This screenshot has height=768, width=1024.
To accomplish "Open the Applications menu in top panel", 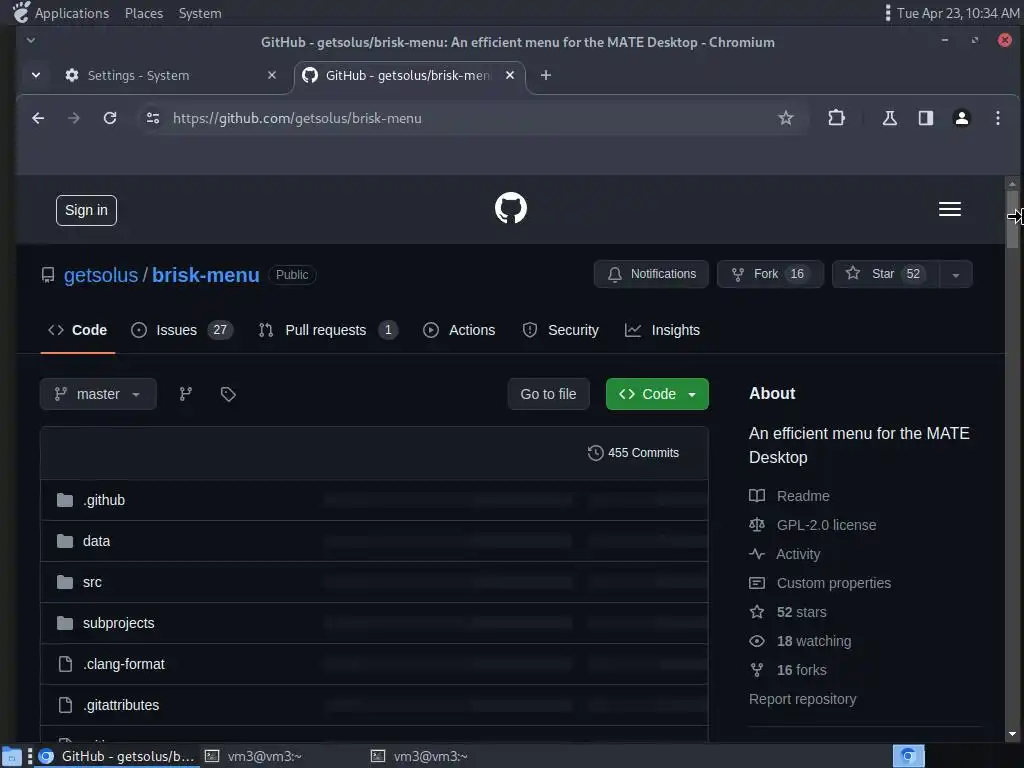I will click(x=71, y=13).
